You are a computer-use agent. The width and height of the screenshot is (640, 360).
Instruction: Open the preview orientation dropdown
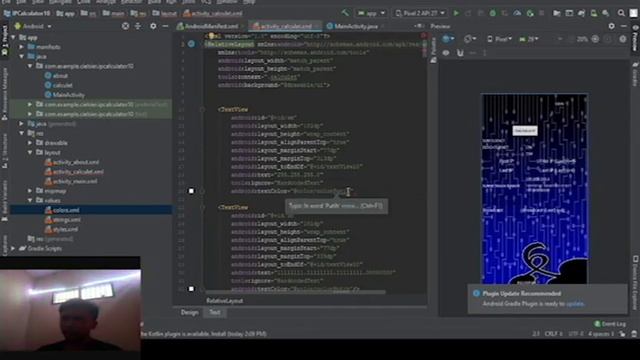point(470,39)
